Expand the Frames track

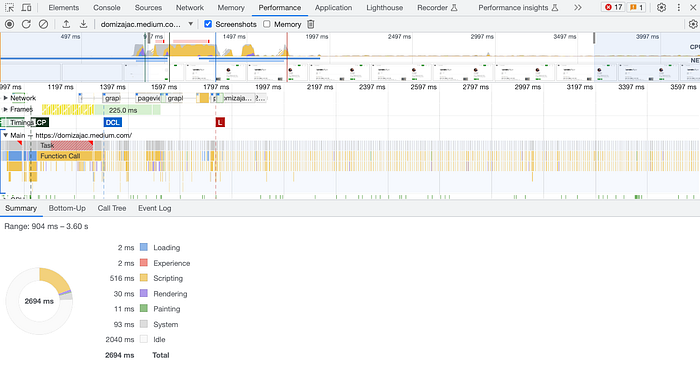click(5, 109)
